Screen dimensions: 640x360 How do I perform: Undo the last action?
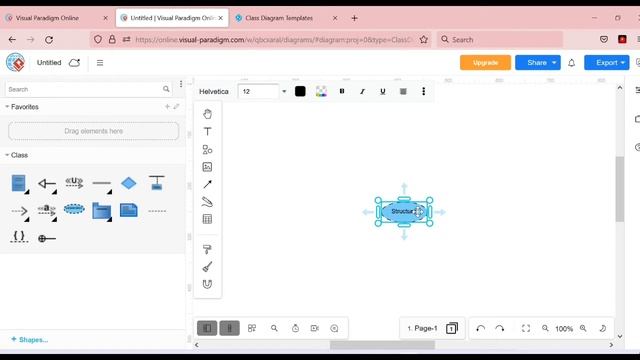coord(481,328)
